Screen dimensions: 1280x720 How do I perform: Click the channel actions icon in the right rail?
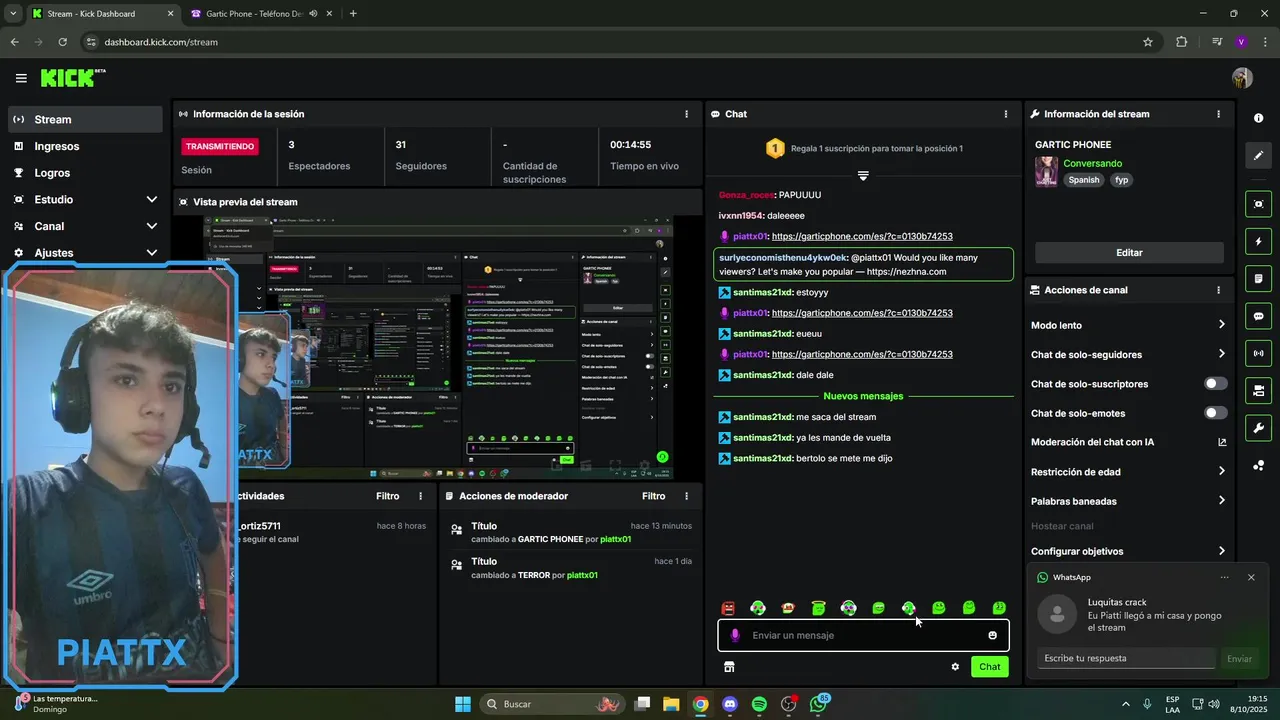point(1258,390)
